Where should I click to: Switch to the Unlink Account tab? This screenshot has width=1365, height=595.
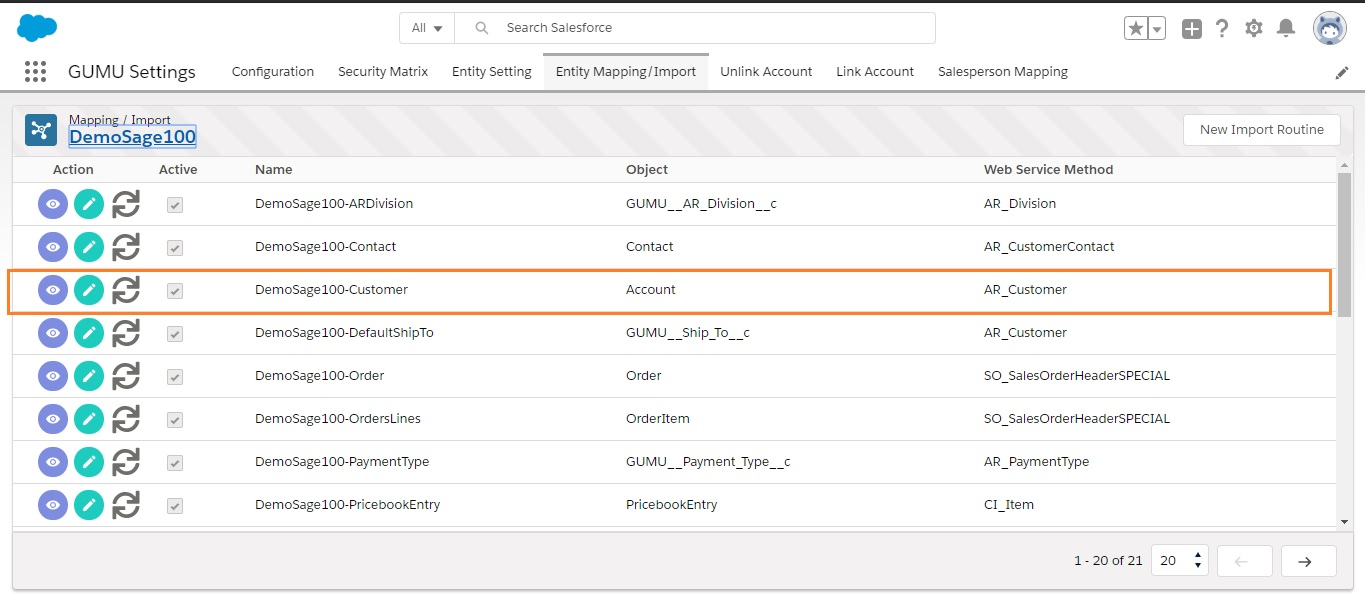point(766,72)
